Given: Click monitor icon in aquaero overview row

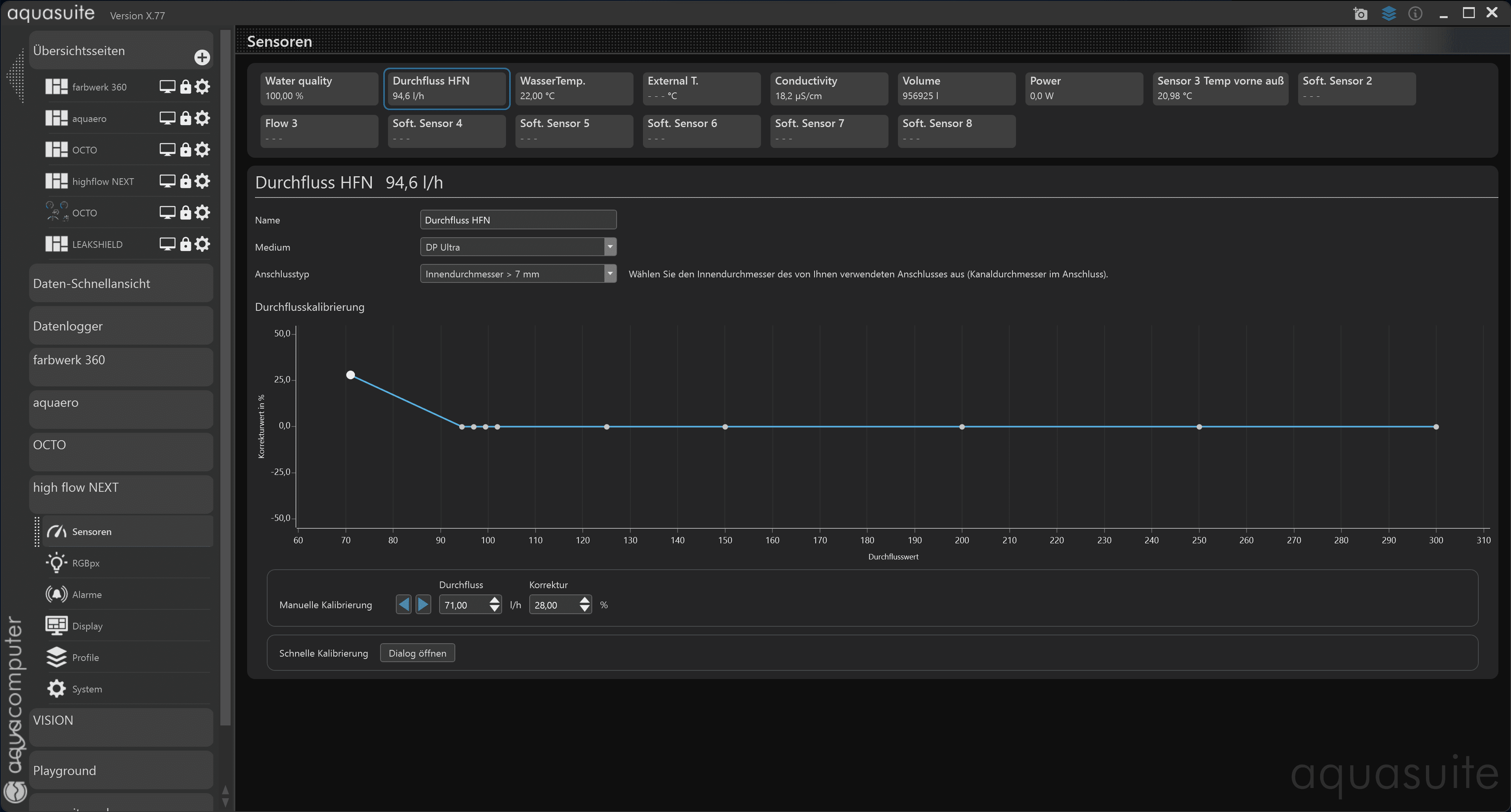Looking at the screenshot, I should coord(167,118).
